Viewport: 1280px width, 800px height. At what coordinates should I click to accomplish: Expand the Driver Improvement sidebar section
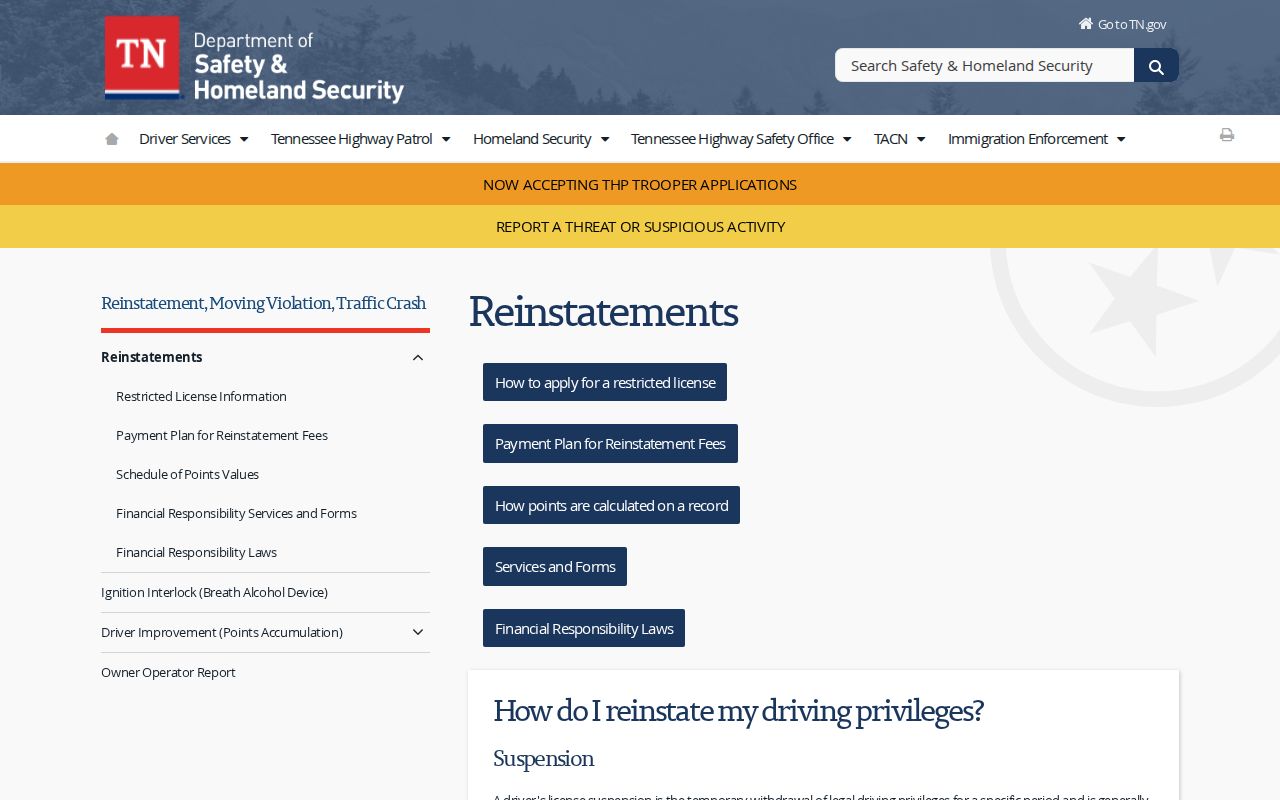click(418, 633)
